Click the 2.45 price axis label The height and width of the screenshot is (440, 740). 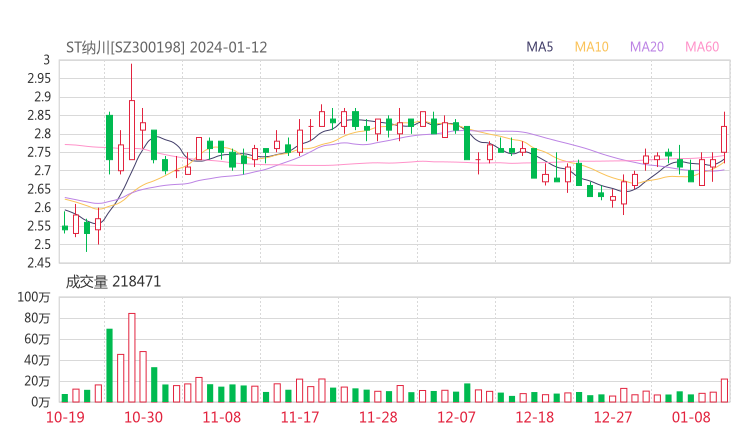tap(39, 263)
